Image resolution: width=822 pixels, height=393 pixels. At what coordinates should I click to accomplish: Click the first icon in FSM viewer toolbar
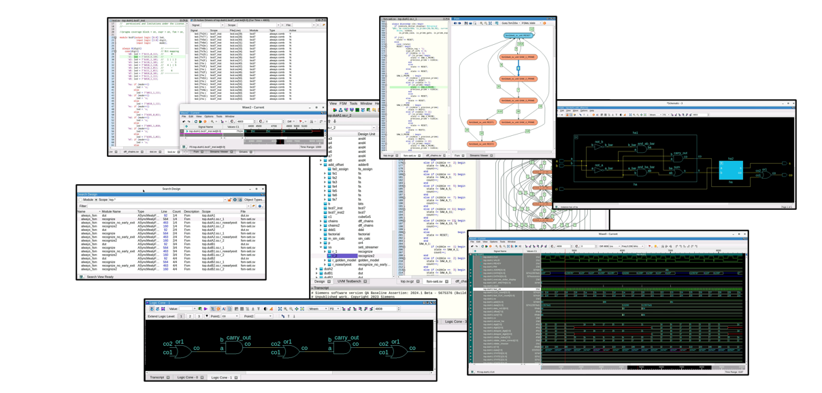pyautogui.click(x=455, y=23)
